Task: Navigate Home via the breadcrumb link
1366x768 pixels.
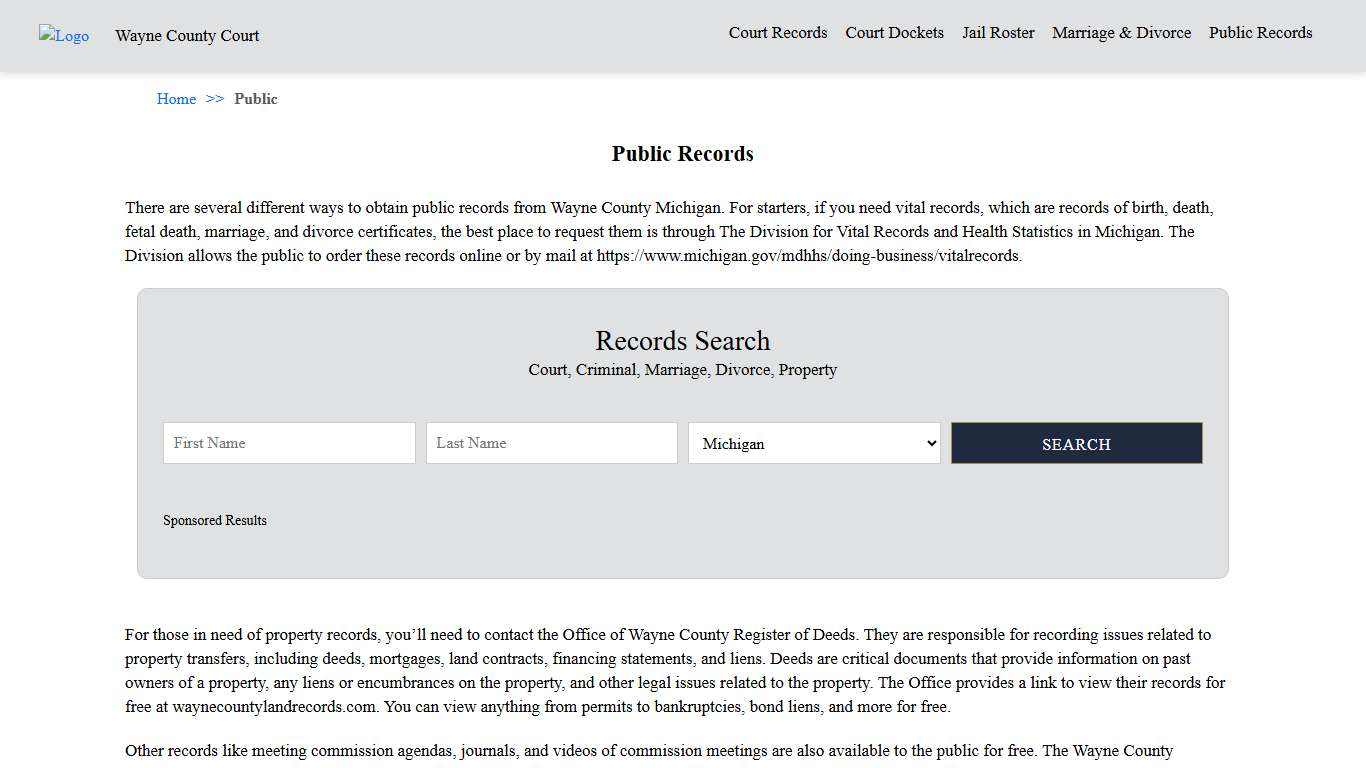Action: point(176,99)
